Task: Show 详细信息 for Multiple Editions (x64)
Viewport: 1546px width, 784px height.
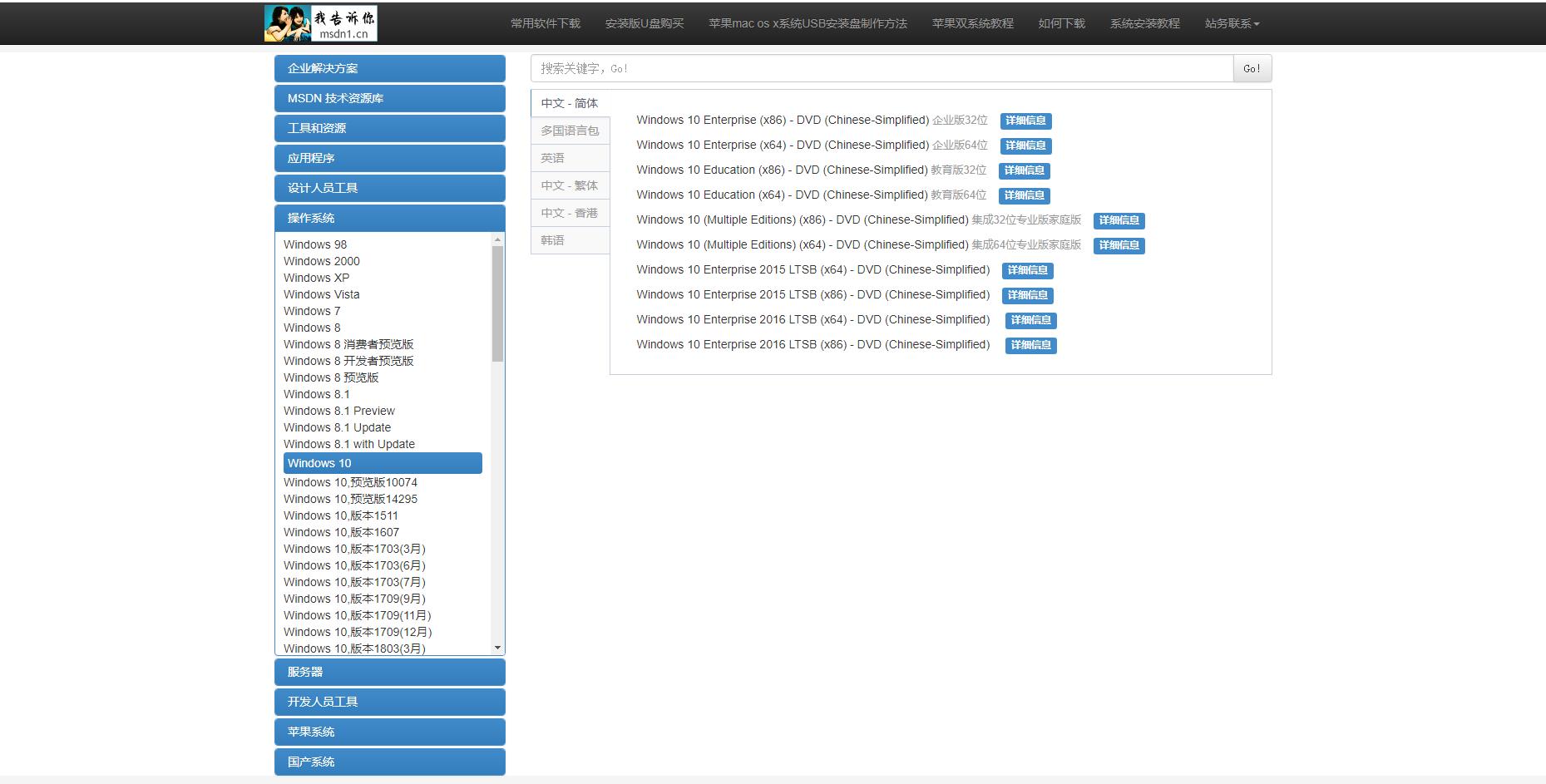Action: pyautogui.click(x=1119, y=245)
